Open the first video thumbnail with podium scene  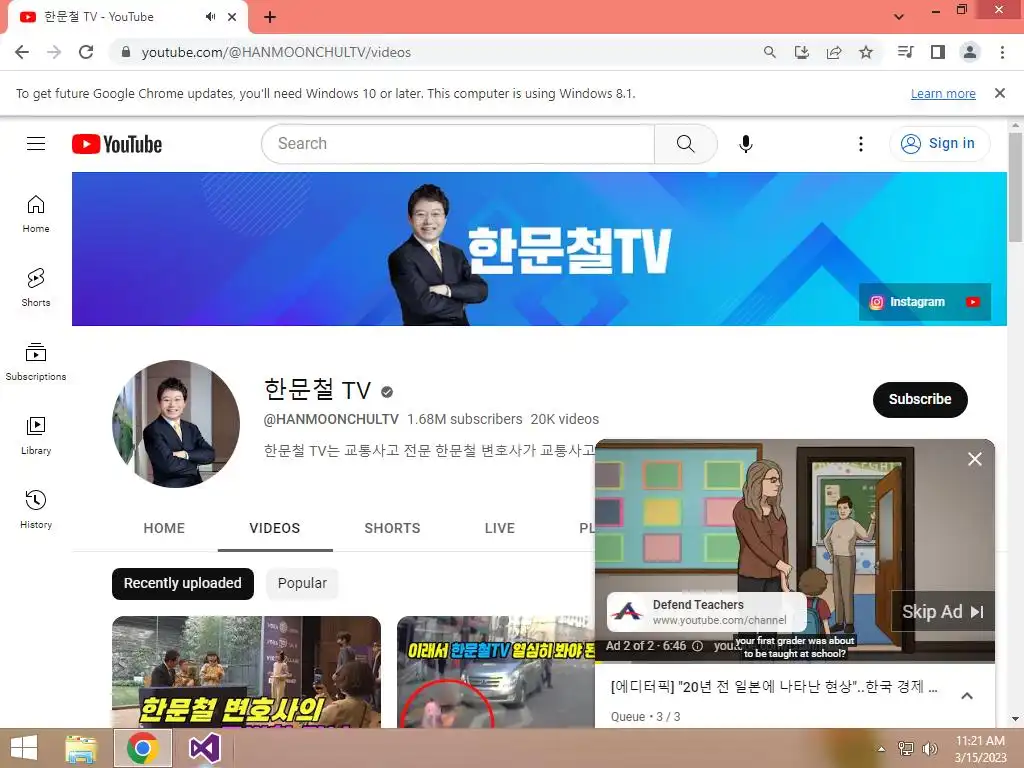(246, 671)
